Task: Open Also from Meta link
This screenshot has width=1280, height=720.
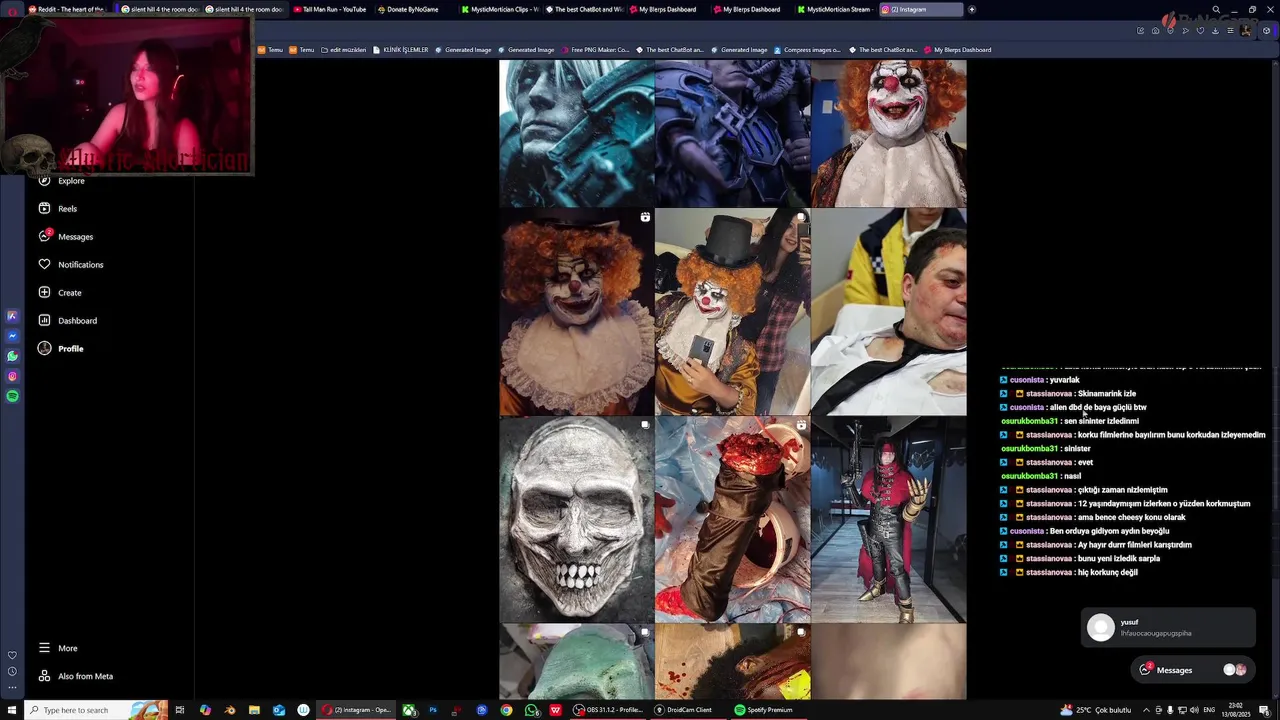Action: click(75, 676)
